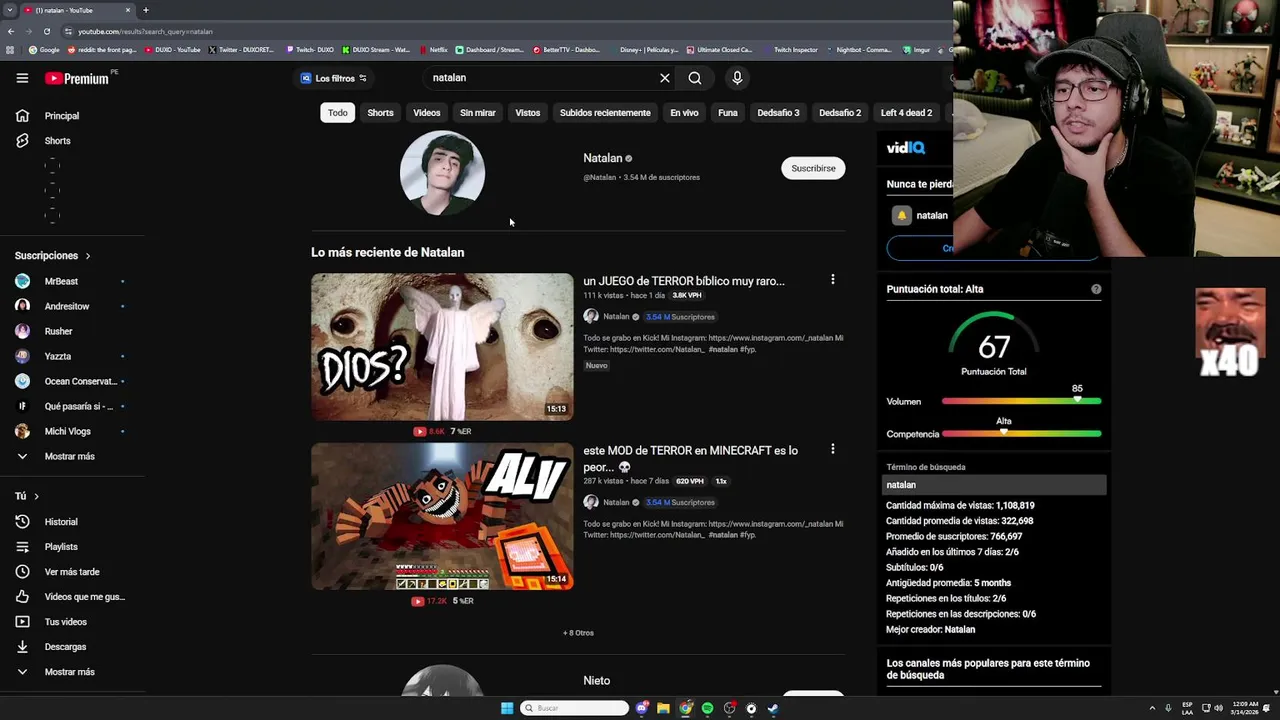Click the bell icon beside natalan in vidIQ

pyautogui.click(x=901, y=215)
